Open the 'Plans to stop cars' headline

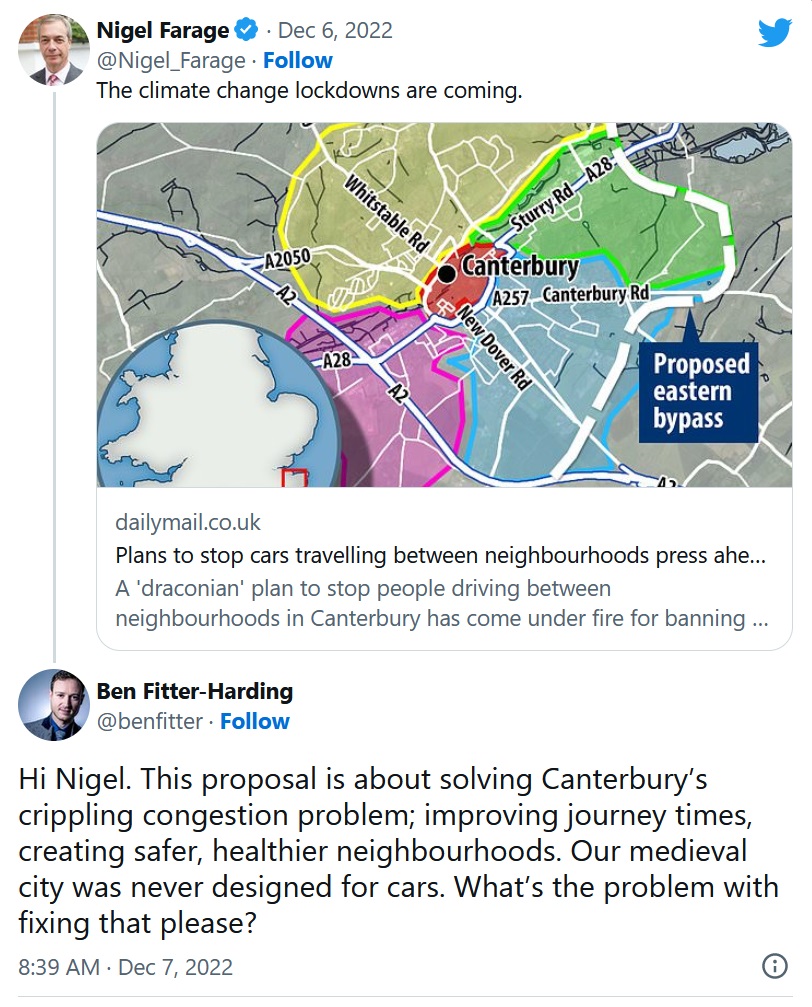[440, 556]
